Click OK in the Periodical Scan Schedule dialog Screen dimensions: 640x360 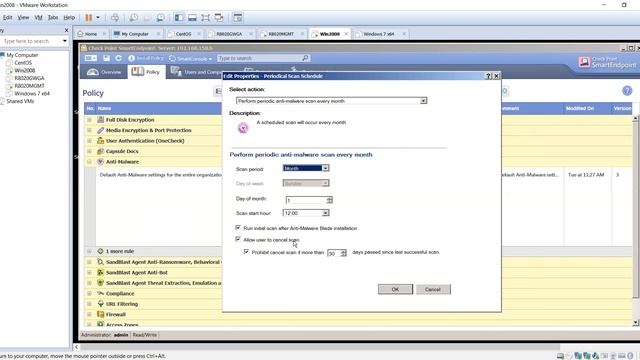[395, 289]
